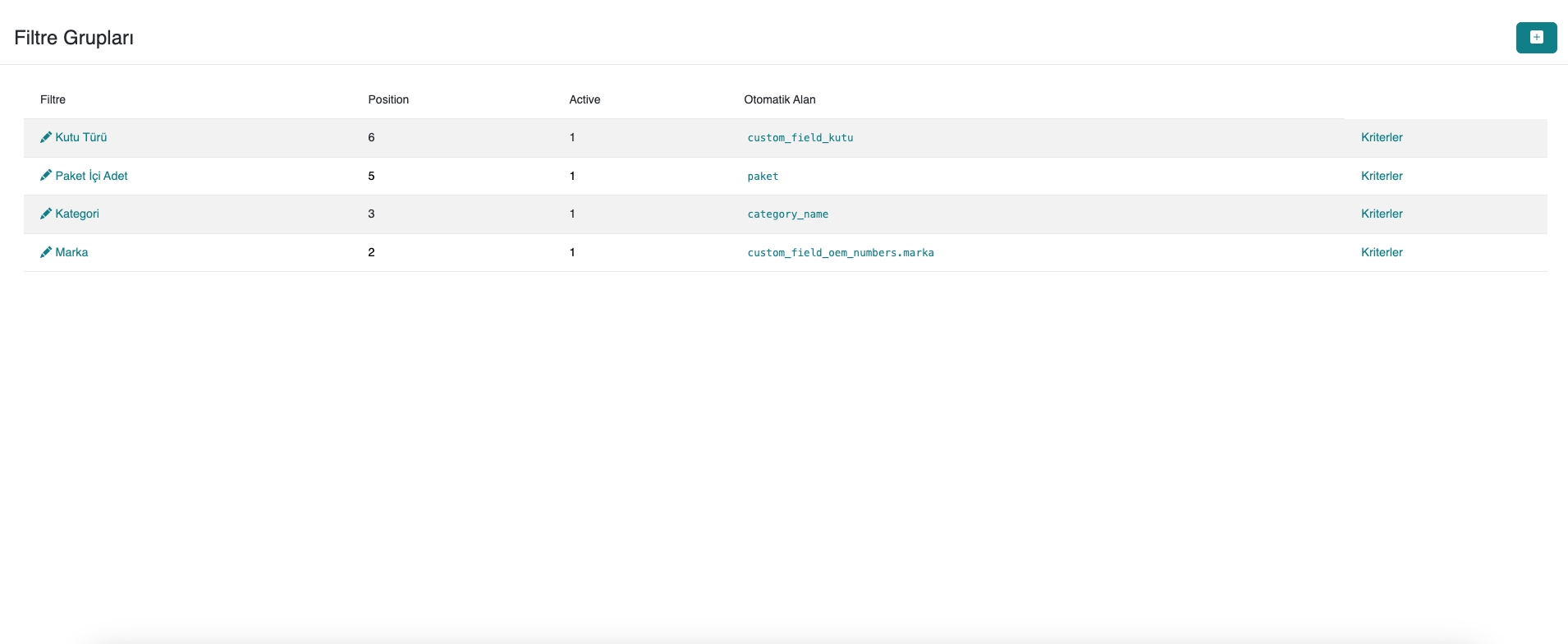The height and width of the screenshot is (644, 1568).
Task: Open the Paket İçi Adet filter link
Action: (91, 176)
